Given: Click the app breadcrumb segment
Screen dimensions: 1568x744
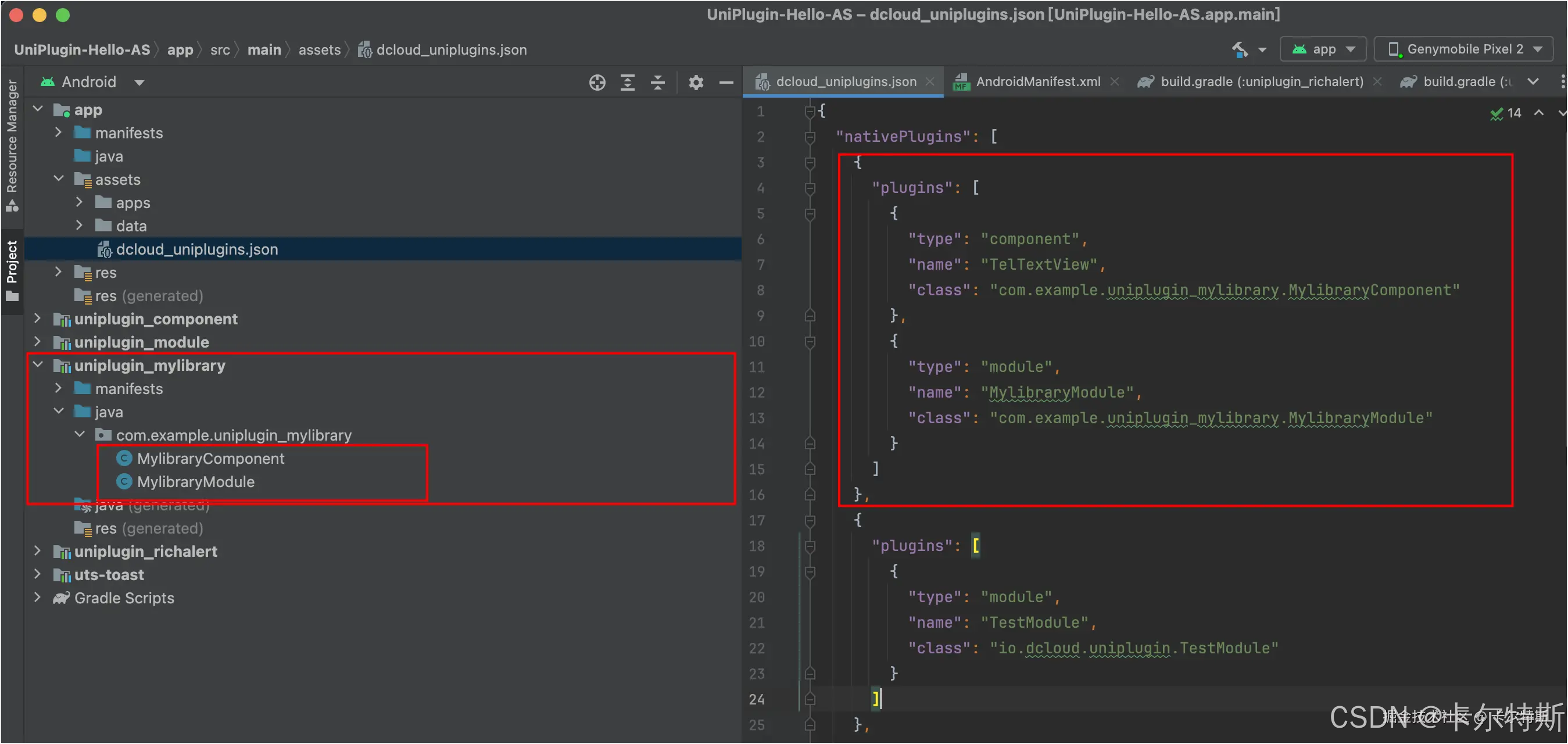Looking at the screenshot, I should tap(180, 50).
